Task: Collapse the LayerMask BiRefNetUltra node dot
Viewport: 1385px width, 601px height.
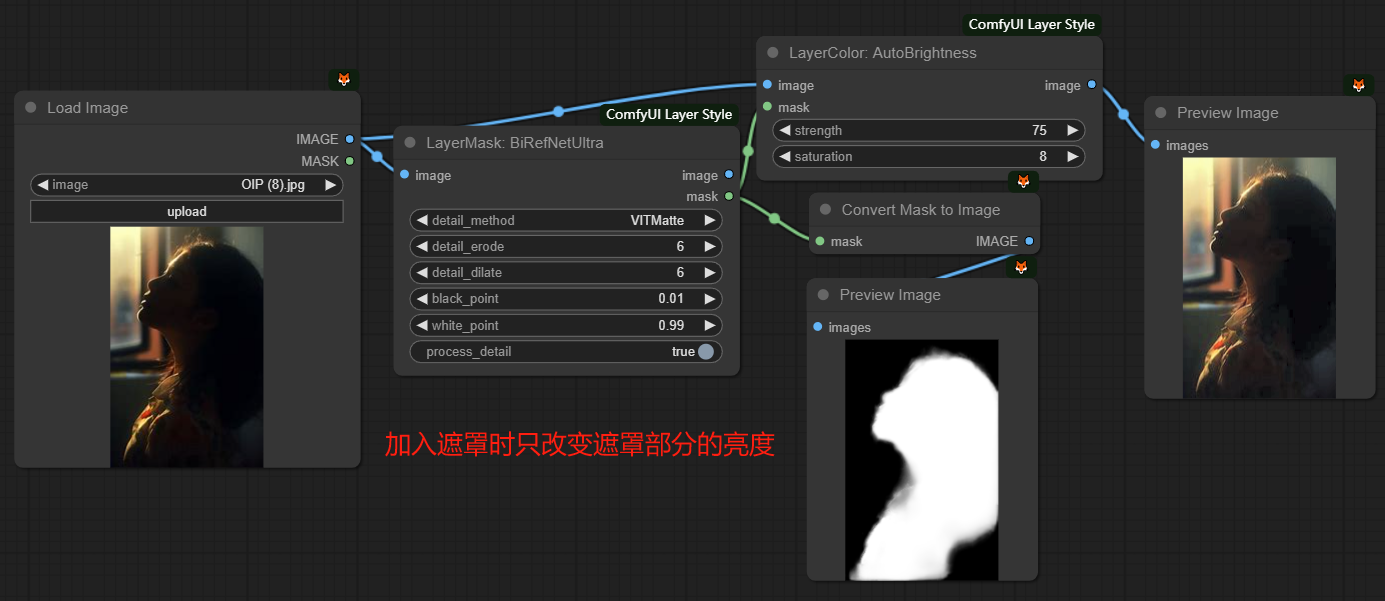Action: (x=410, y=143)
